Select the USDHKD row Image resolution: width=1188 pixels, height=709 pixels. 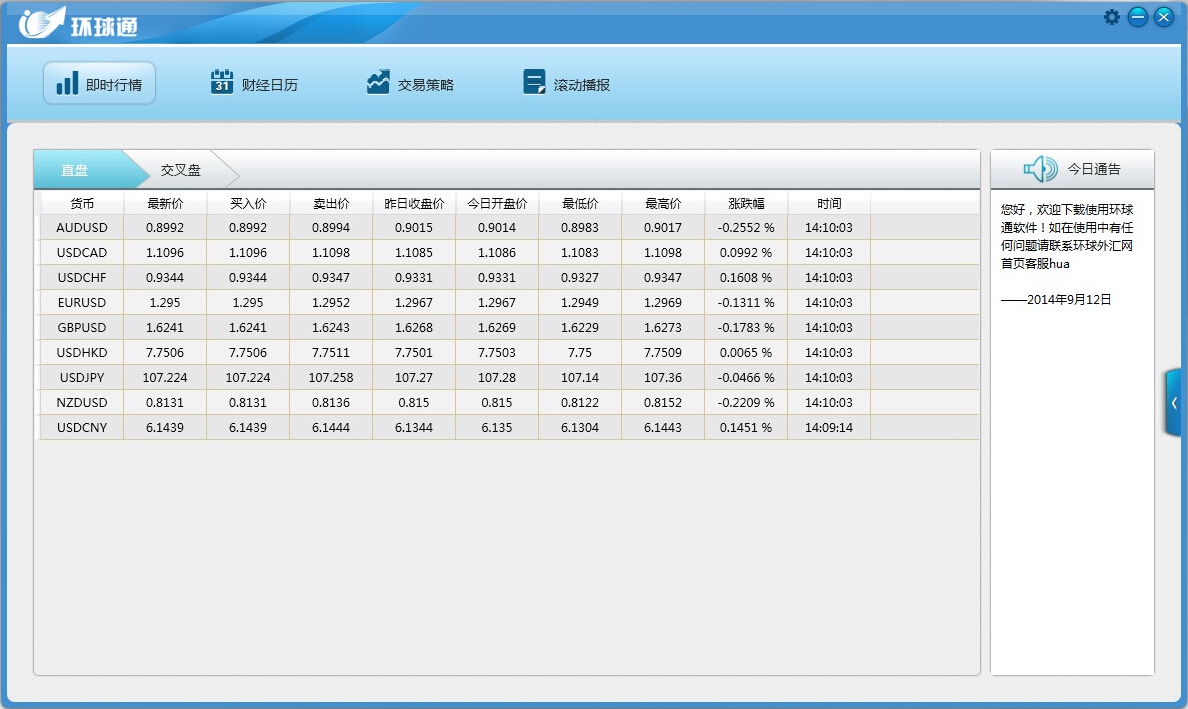tap(509, 352)
